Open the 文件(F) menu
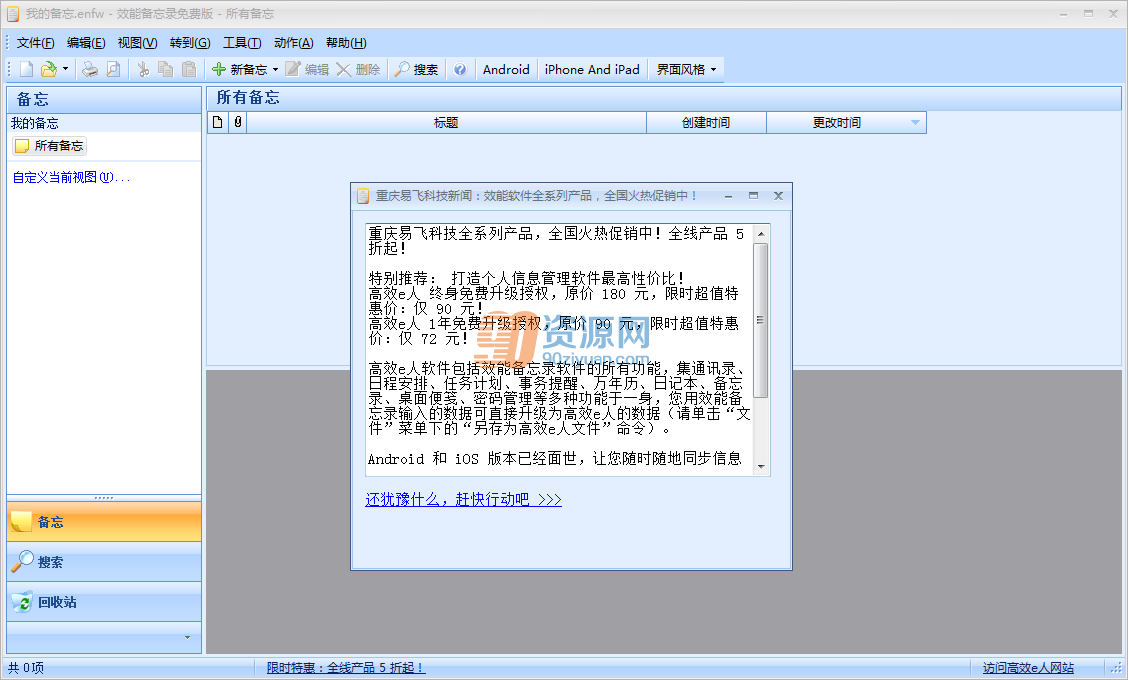This screenshot has width=1128, height=680. [x=35, y=42]
